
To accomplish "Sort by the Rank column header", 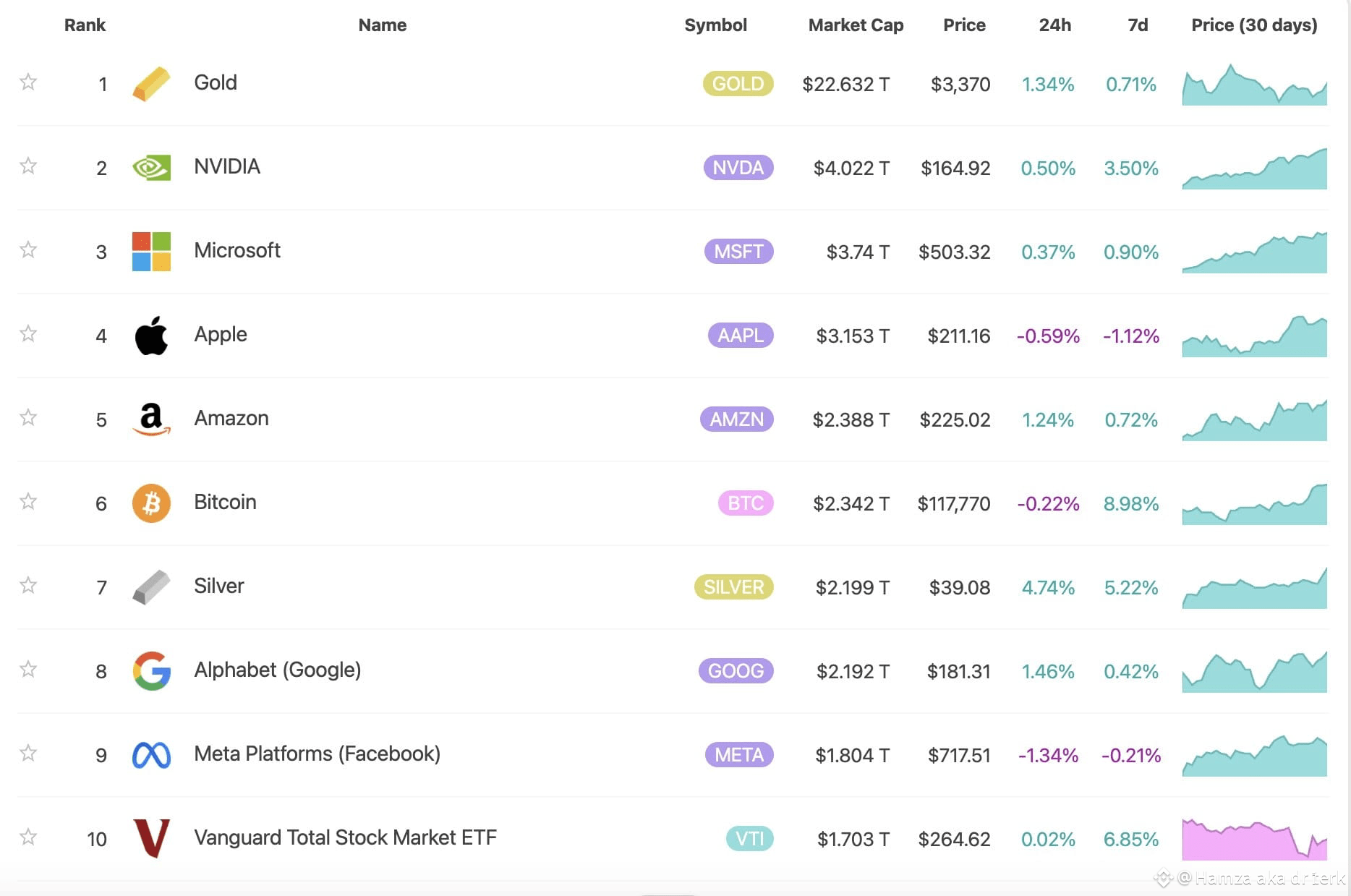I will [85, 25].
